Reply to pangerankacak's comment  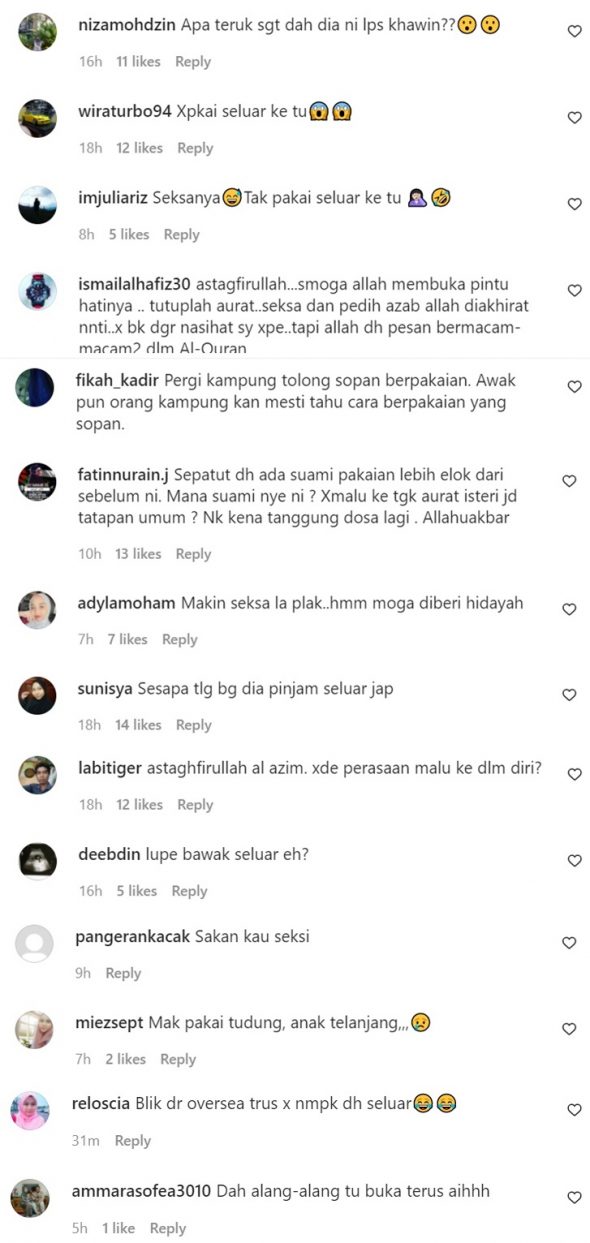coord(123,973)
